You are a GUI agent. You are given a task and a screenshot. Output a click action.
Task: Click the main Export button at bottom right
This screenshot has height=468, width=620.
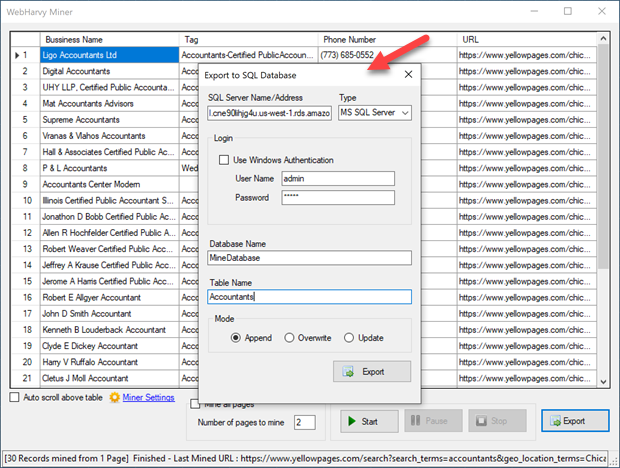tap(567, 421)
